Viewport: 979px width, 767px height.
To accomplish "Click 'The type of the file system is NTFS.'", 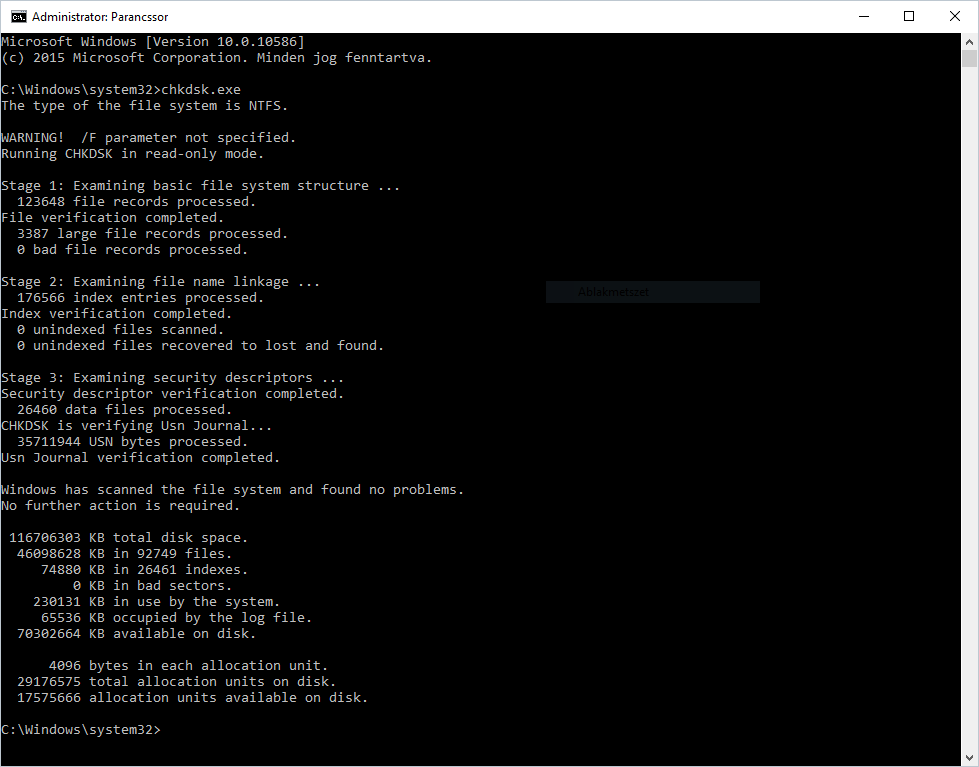I will 144,106.
